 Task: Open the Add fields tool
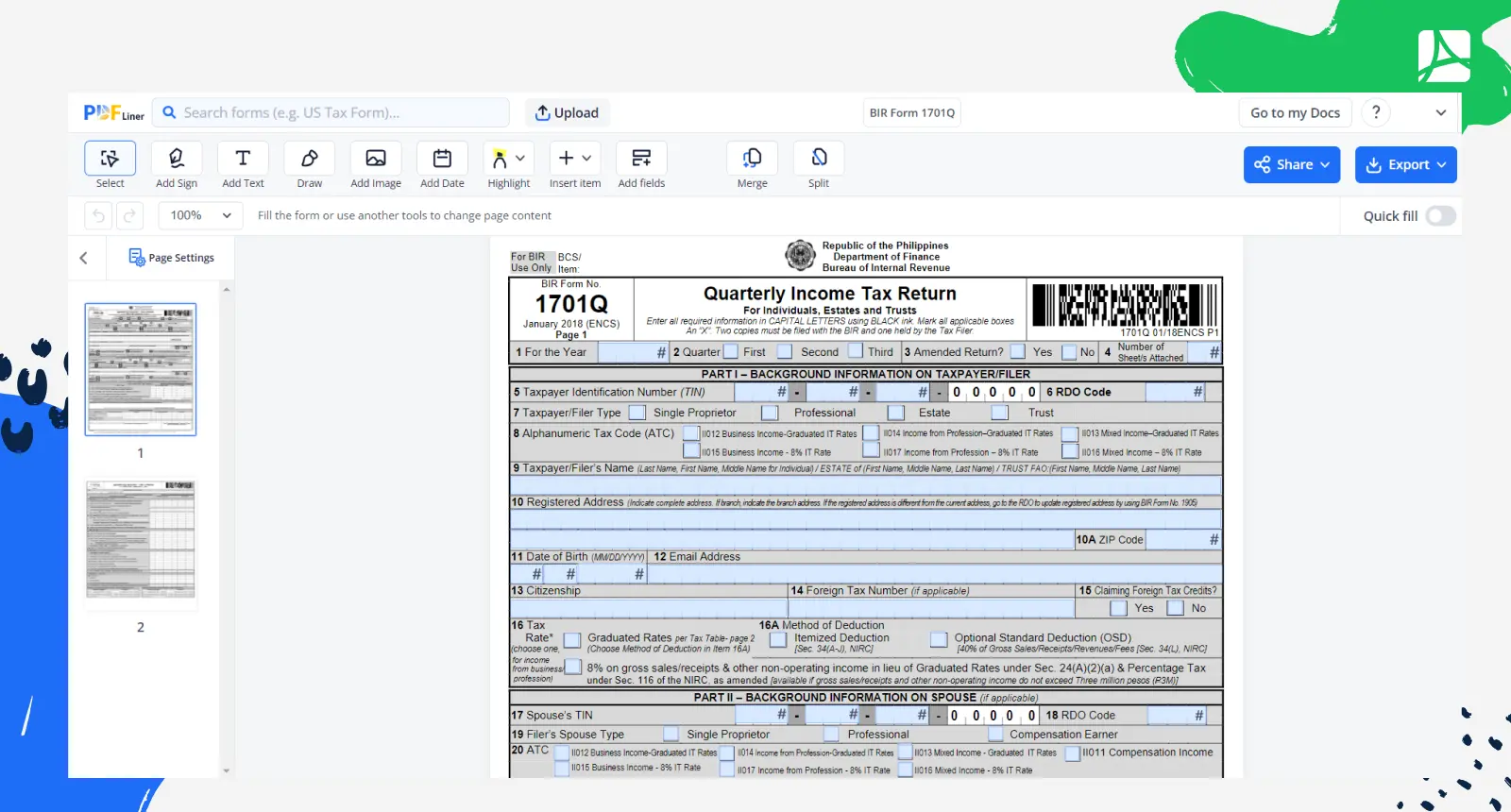[641, 159]
